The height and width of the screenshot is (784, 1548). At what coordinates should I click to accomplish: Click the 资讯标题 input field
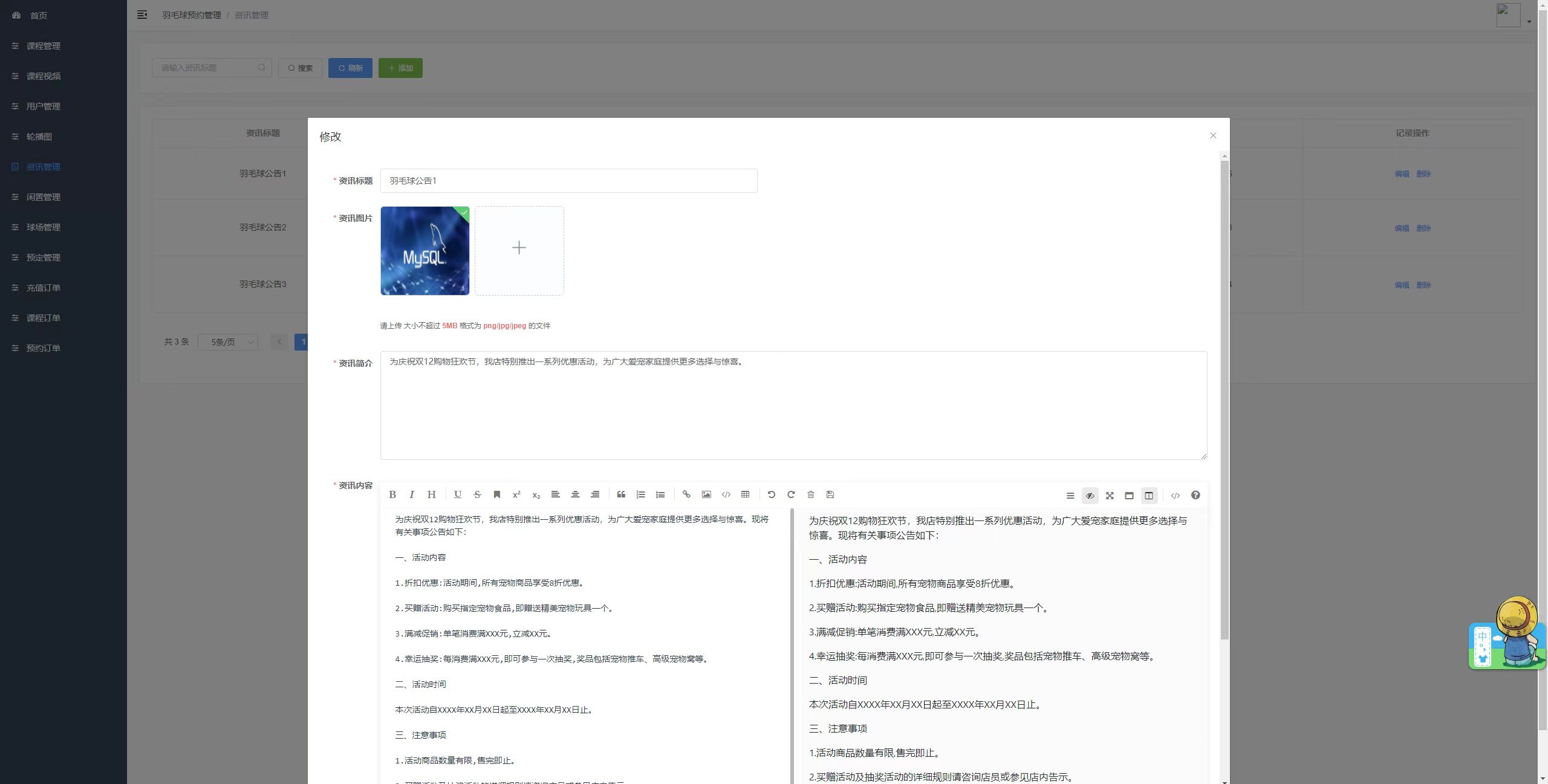(568, 181)
